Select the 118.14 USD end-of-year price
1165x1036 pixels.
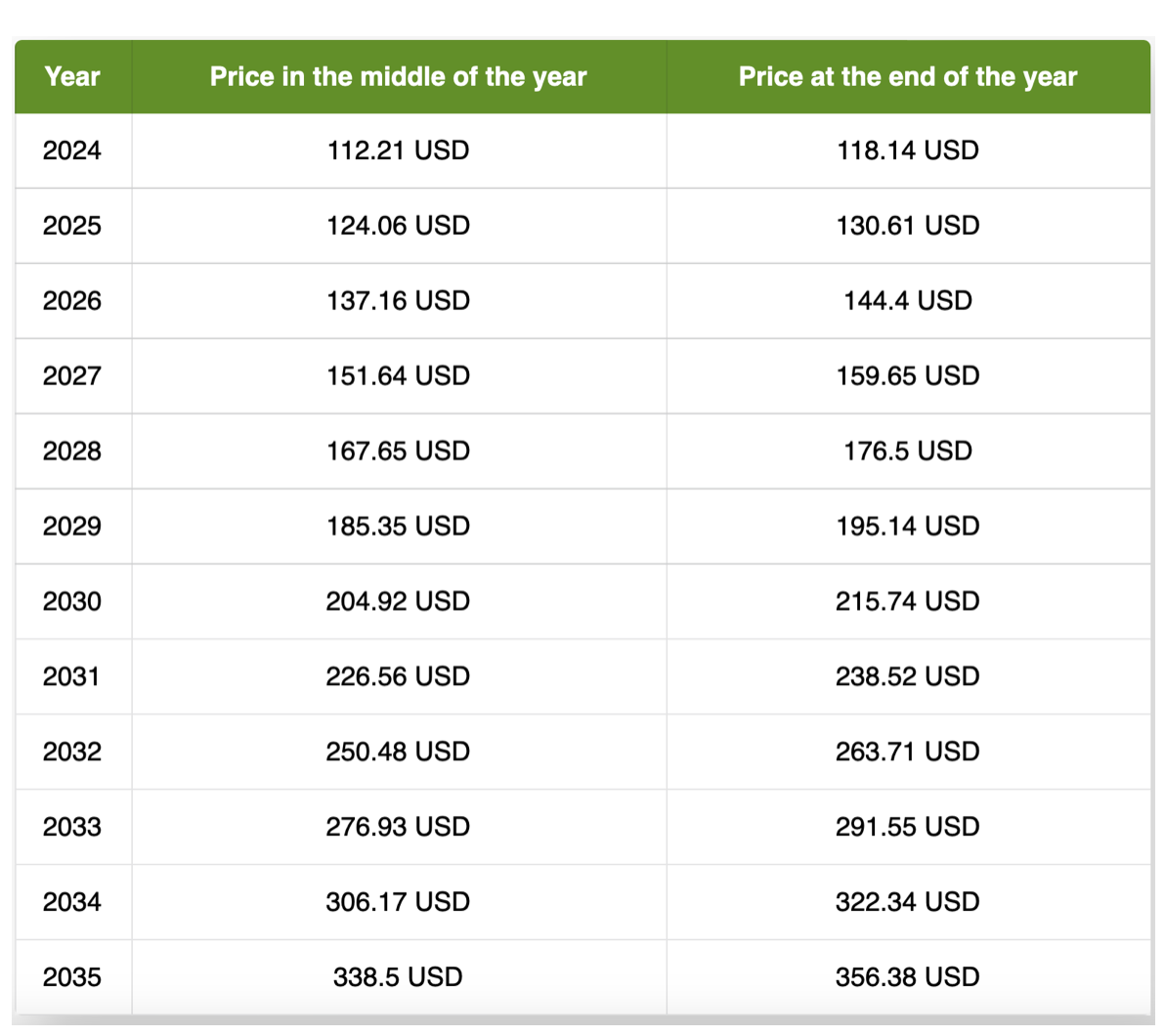tap(907, 151)
